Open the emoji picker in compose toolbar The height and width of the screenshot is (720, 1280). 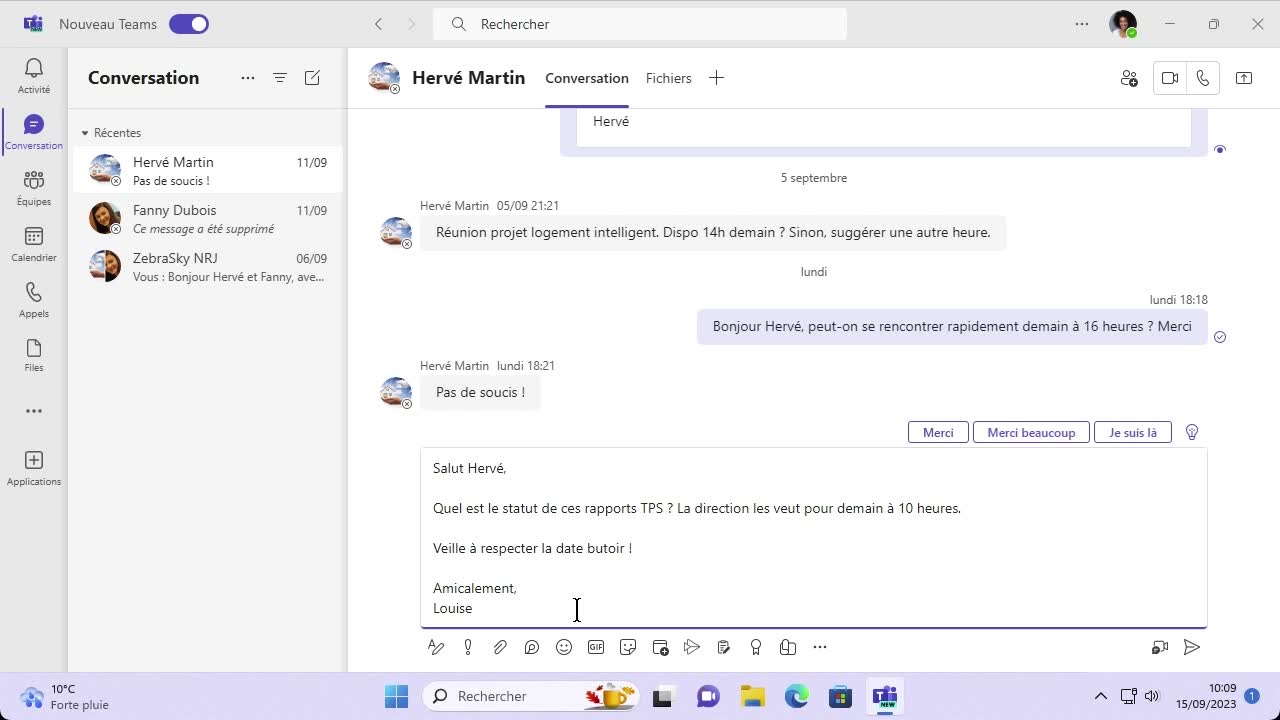pyautogui.click(x=564, y=647)
